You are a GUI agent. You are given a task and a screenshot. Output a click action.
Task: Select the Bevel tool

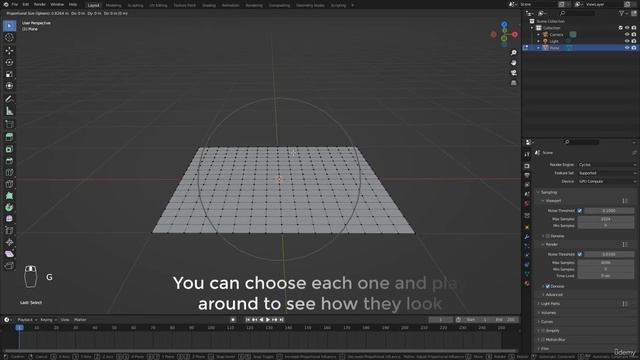click(9, 161)
